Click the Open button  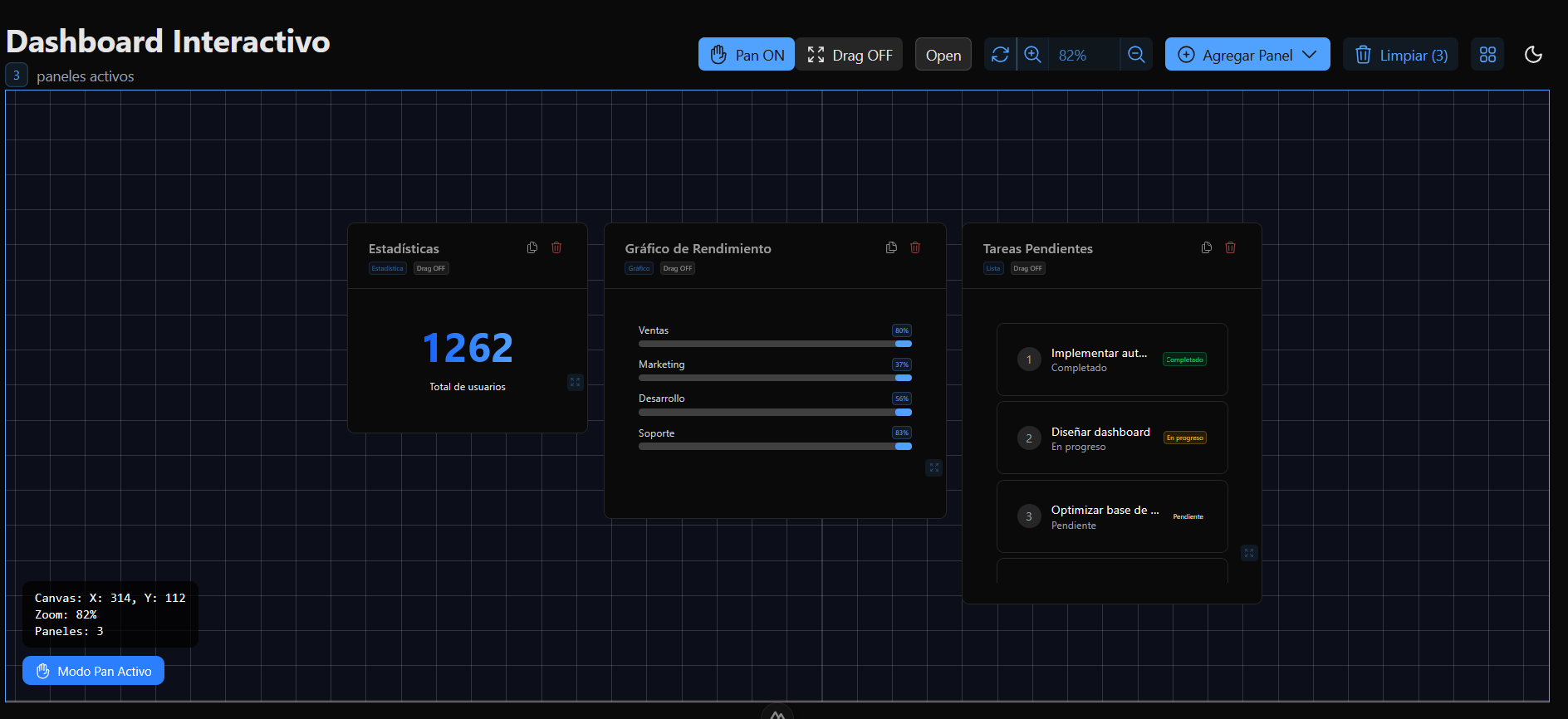point(943,55)
